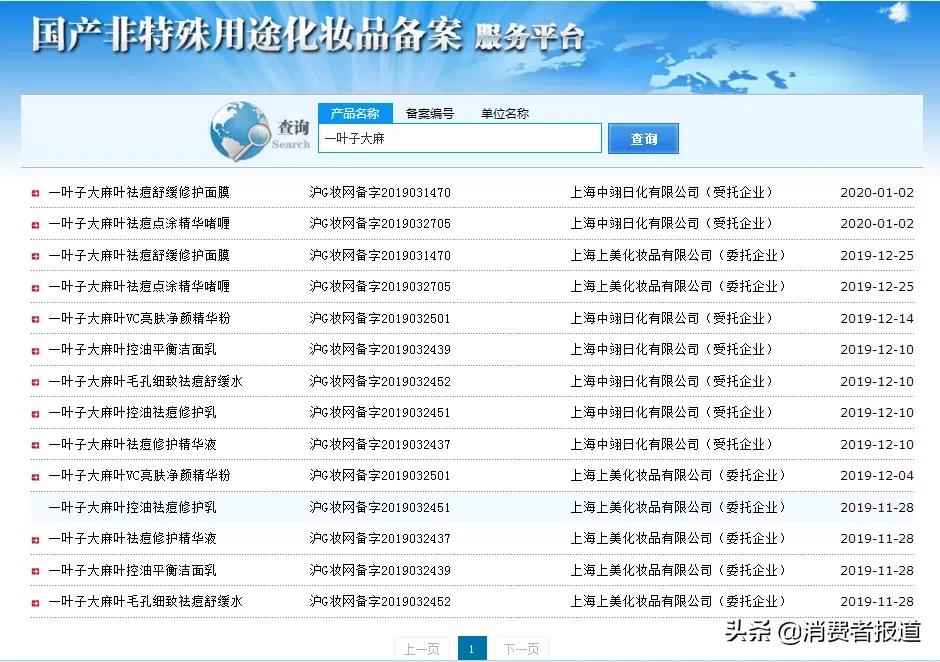Open 一叶子大麻叶祛痘舒缓修护面膜 dated 2019-12-25
This screenshot has height=662, width=940.
point(139,255)
